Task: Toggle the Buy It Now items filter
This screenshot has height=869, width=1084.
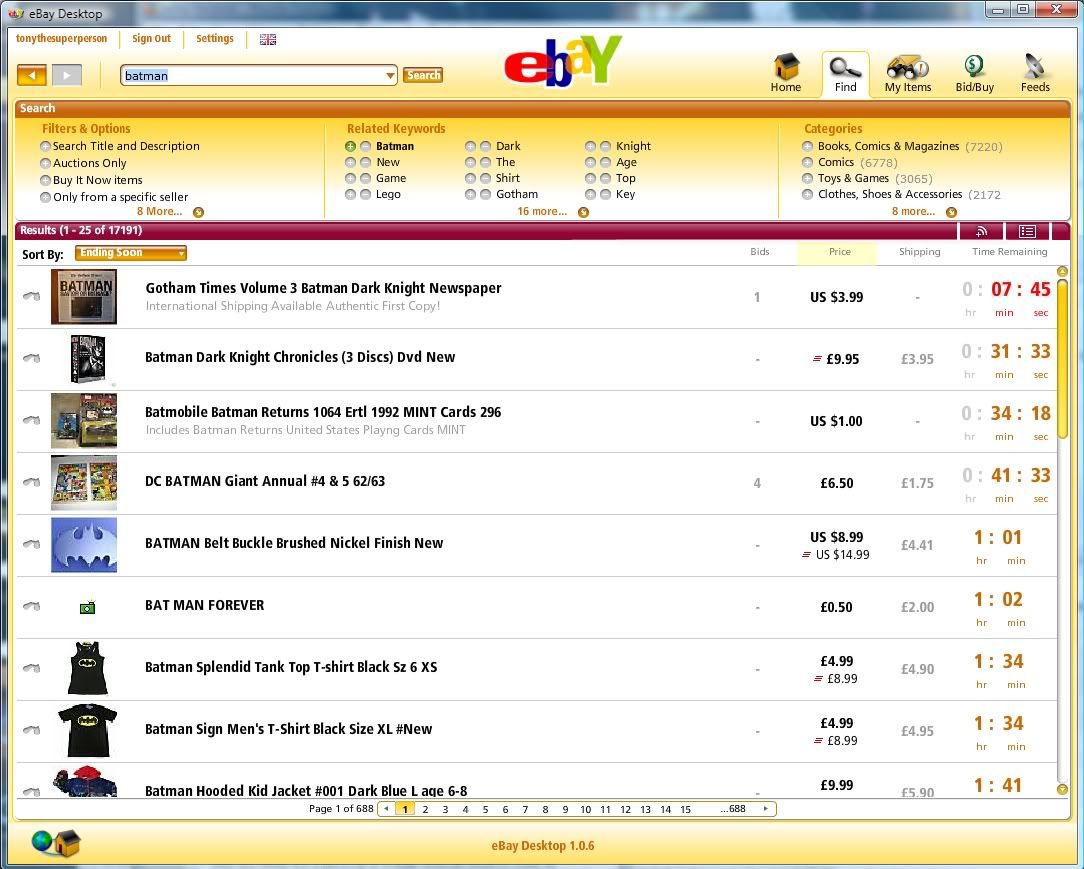Action: click(46, 180)
